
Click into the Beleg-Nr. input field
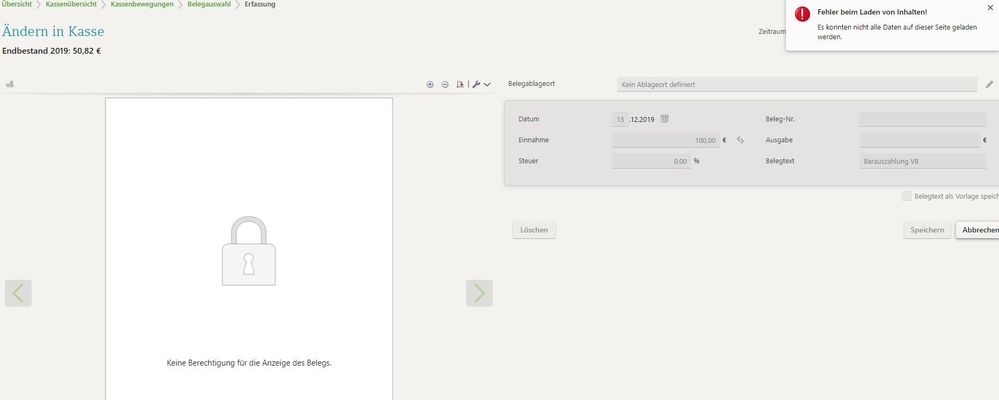(922, 119)
